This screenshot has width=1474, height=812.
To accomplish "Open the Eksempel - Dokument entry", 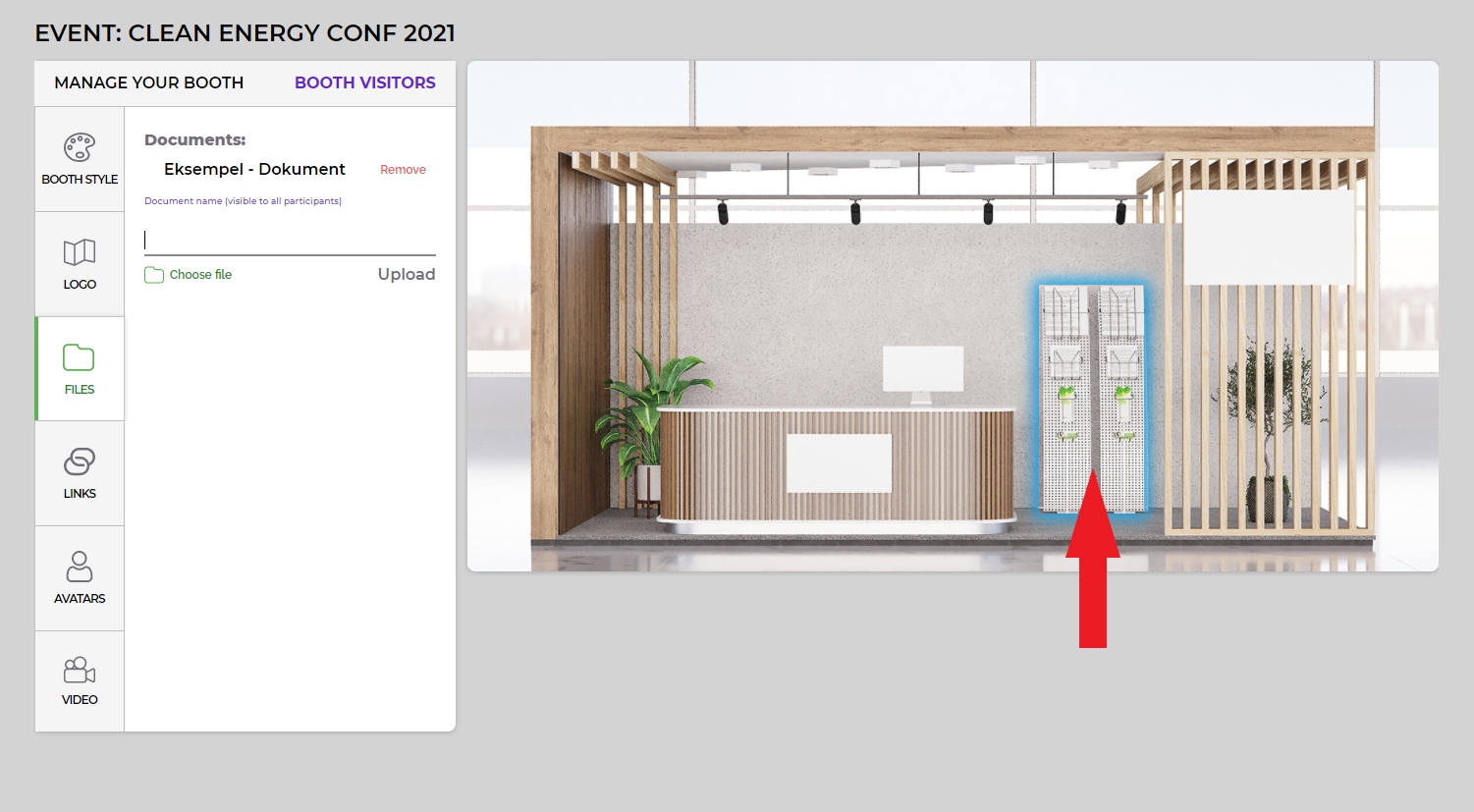I will point(254,170).
